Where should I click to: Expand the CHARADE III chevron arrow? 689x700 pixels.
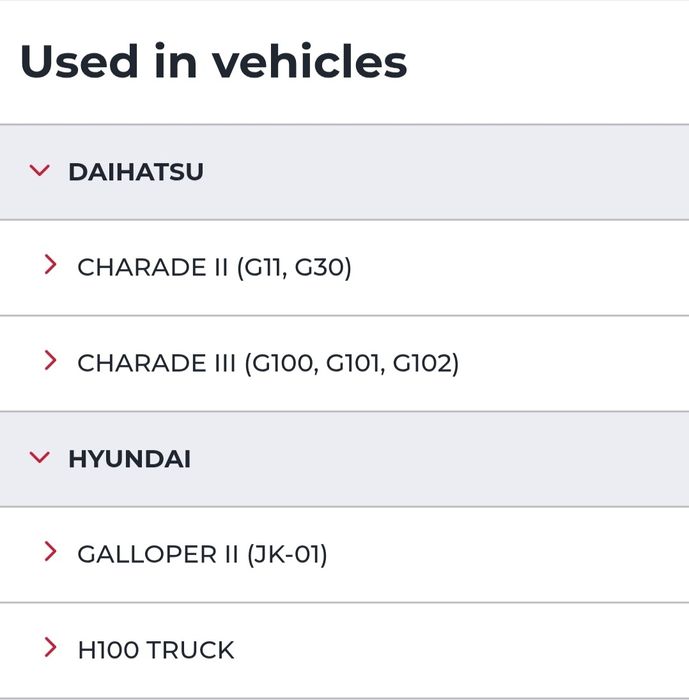coord(50,362)
